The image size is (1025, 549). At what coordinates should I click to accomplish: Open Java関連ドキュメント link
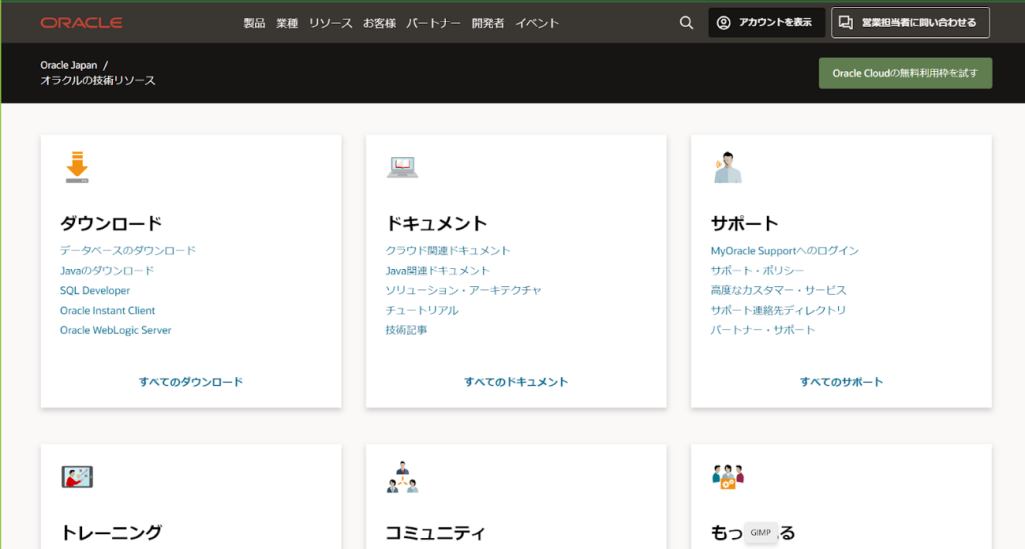(437, 271)
